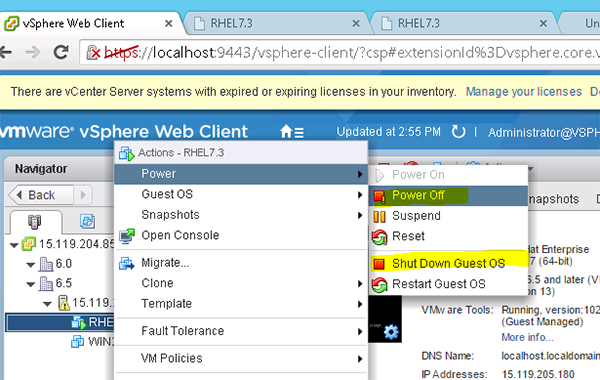Switch to the second RHEL7.3 browser tab
Viewport: 600px width, 380px height.
(x=418, y=23)
